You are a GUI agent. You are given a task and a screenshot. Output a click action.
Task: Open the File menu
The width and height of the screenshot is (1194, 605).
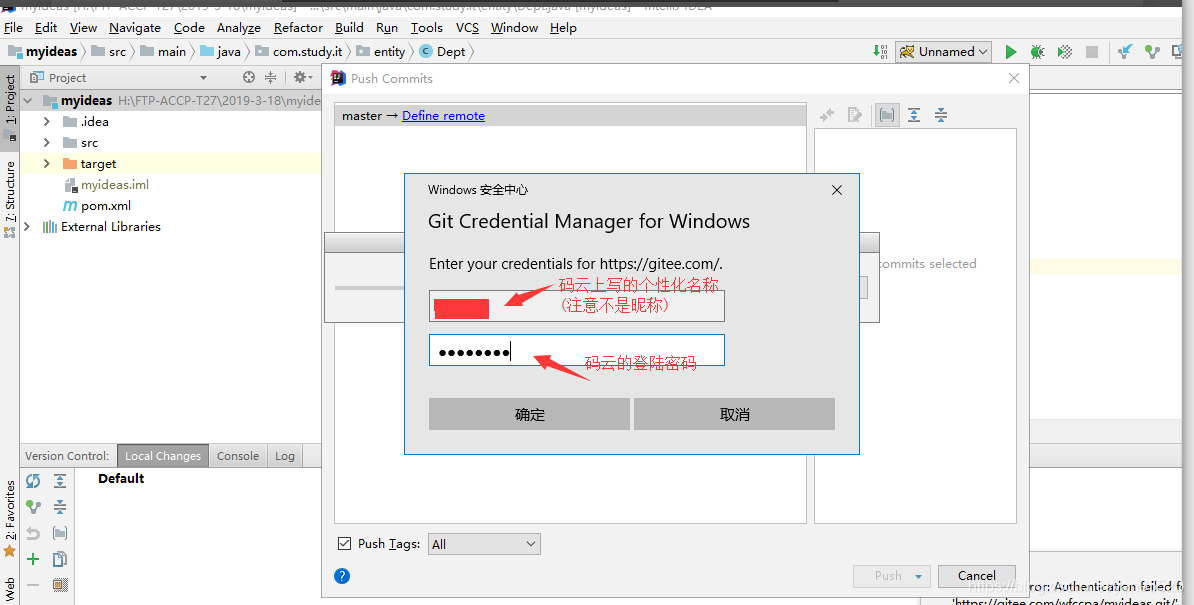pyautogui.click(x=14, y=27)
